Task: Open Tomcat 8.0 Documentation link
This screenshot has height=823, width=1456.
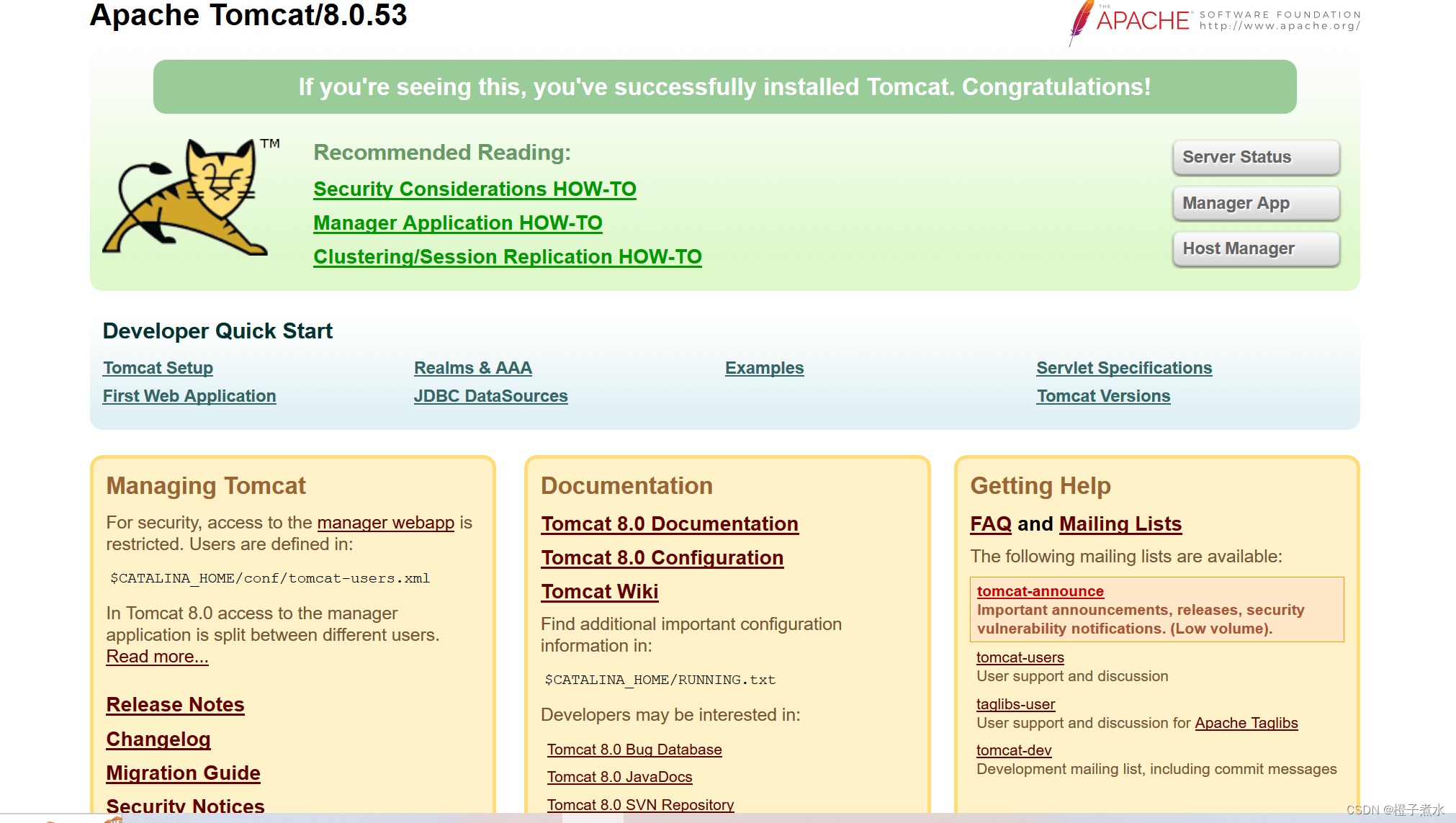Action: 669,524
